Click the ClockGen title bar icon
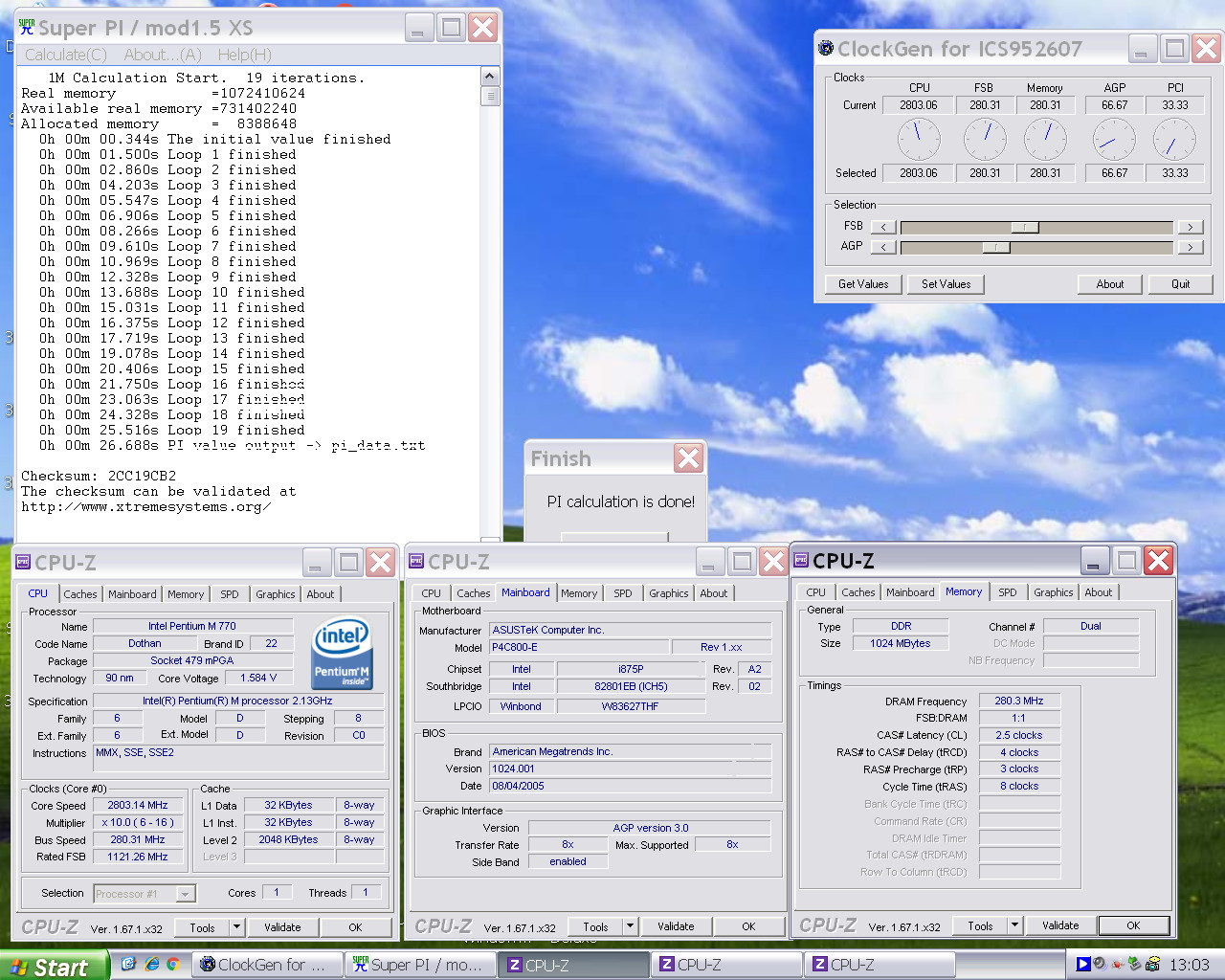This screenshot has width=1225, height=980. (826, 48)
